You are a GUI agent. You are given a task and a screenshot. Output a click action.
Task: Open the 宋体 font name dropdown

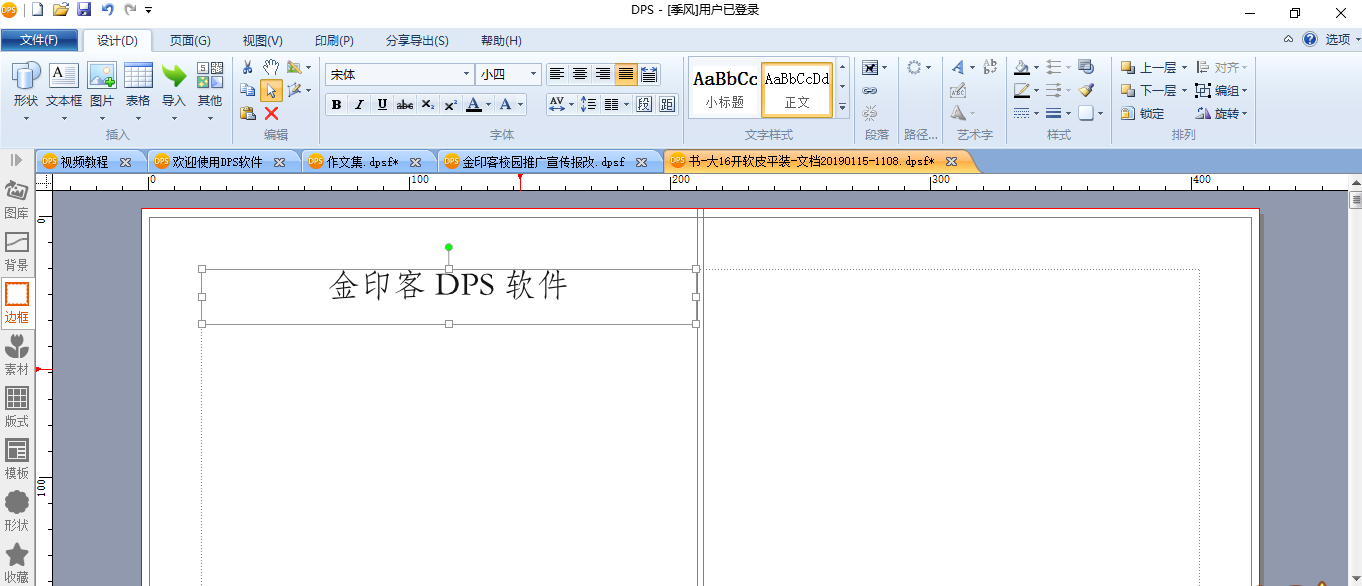click(x=399, y=74)
